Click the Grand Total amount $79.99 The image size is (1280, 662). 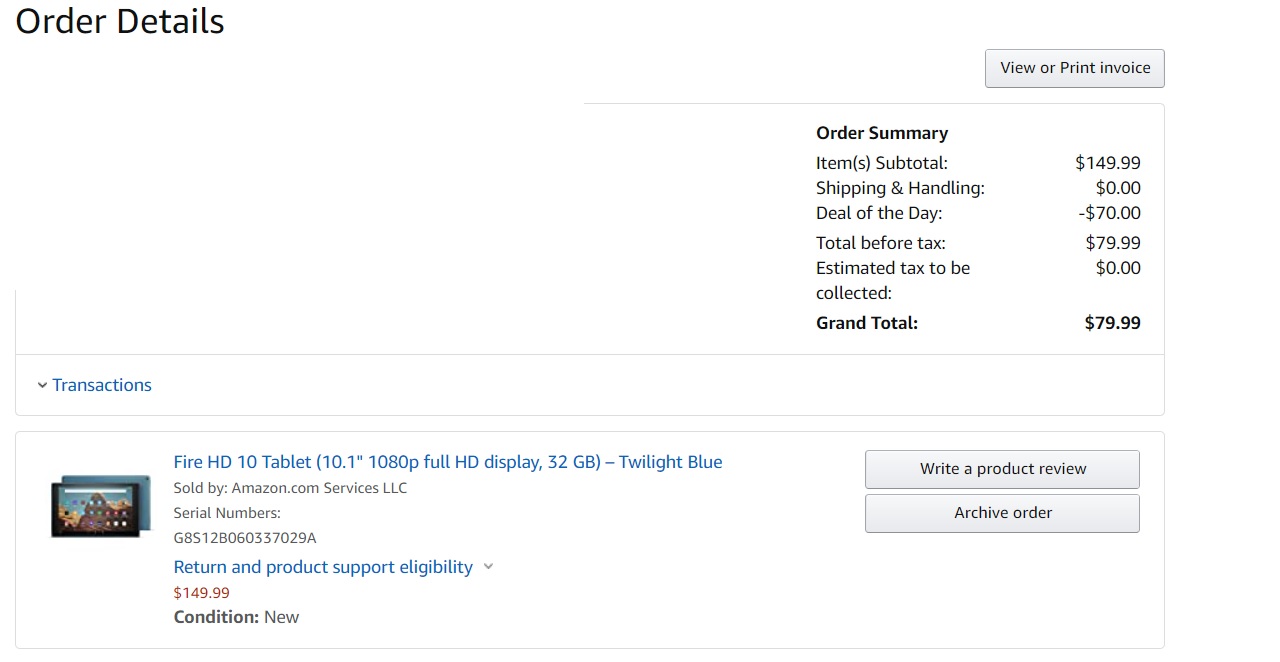(1112, 323)
